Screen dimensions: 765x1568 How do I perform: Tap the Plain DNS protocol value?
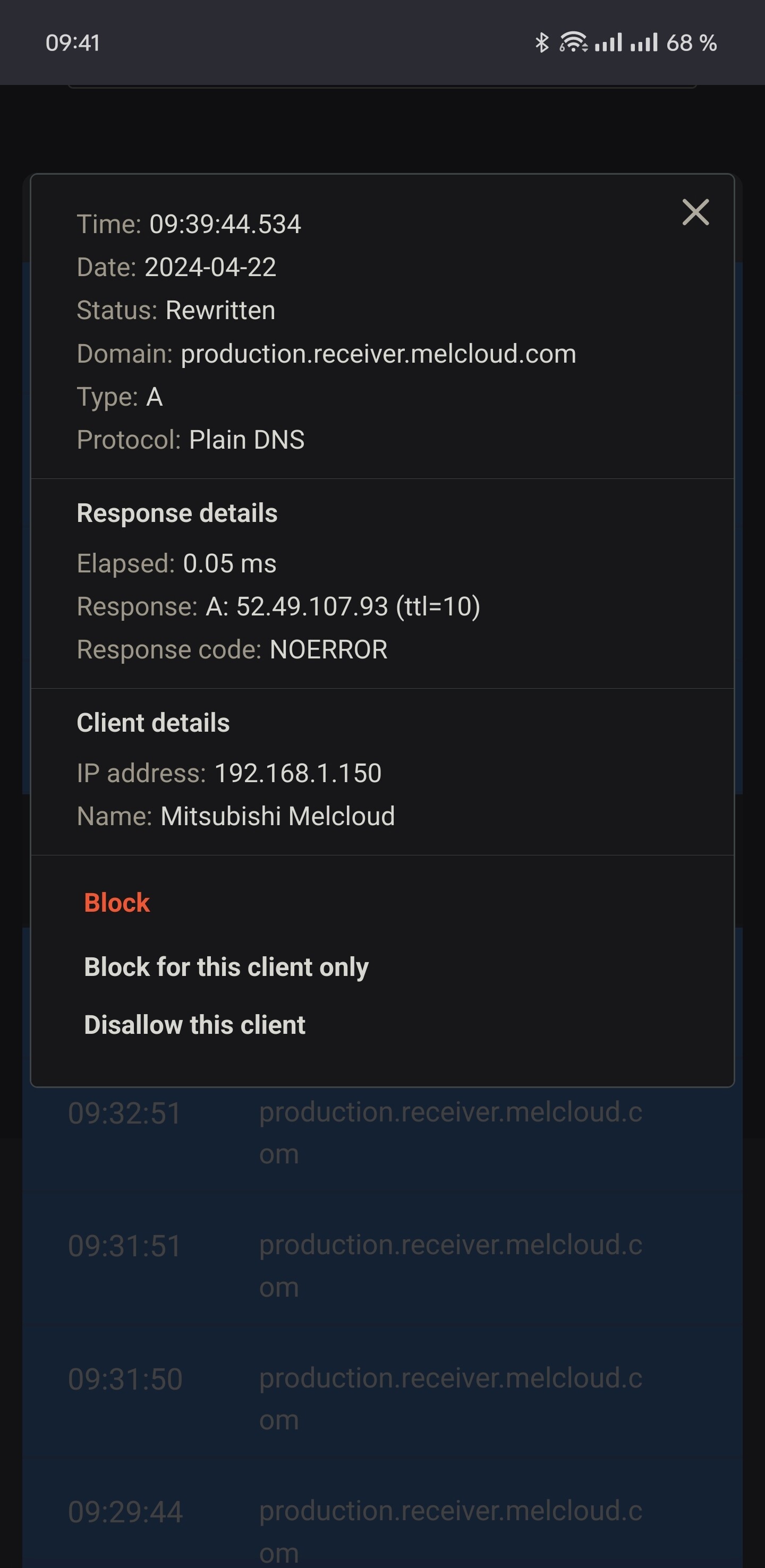246,439
